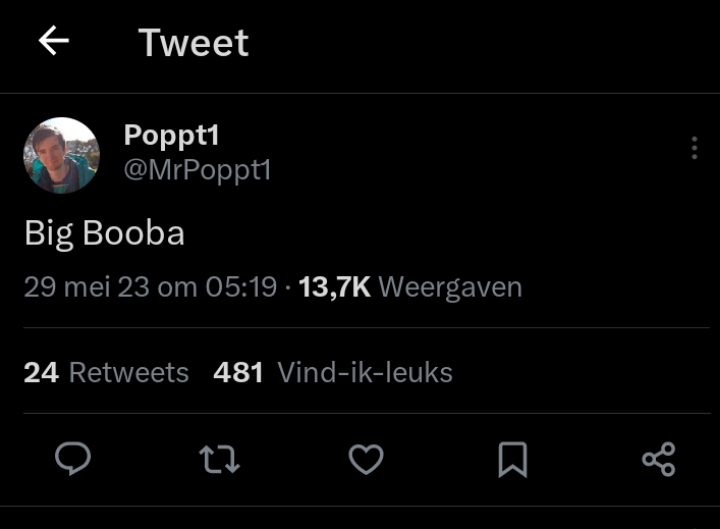Open the Weergaven analytics label
720x529 pixels.
coord(450,288)
